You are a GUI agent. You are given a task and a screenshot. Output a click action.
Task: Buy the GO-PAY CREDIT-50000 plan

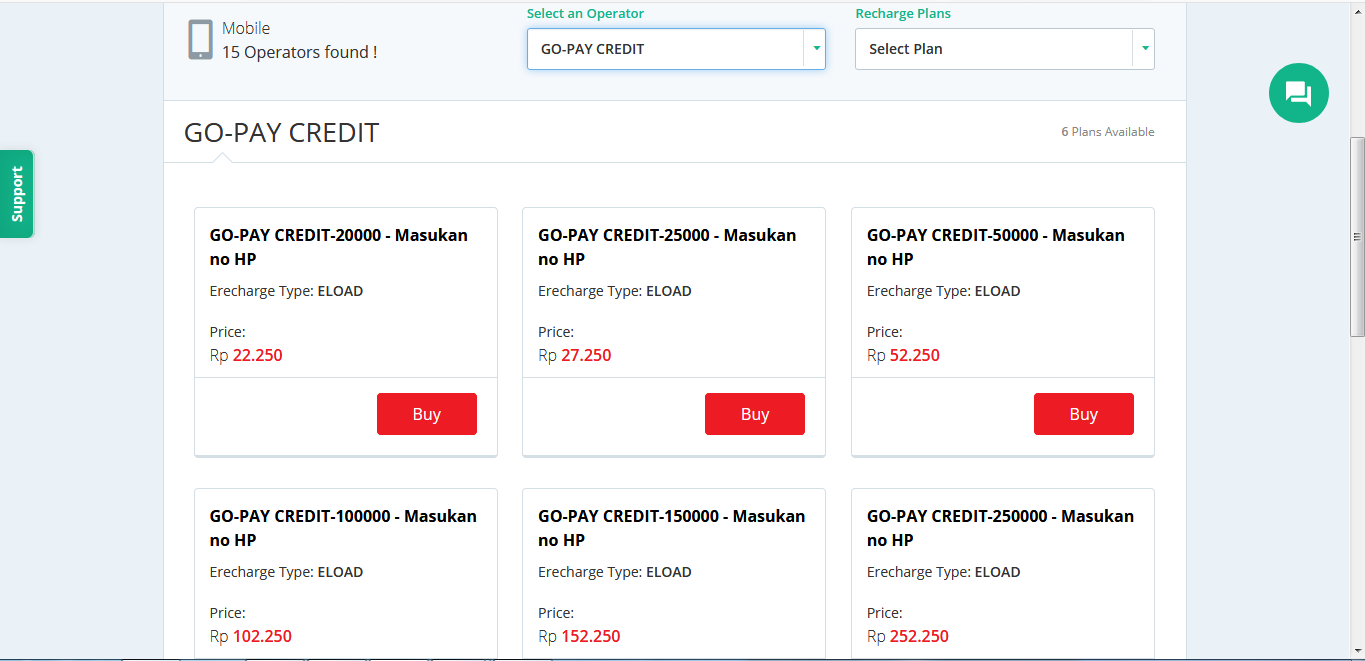1084,414
